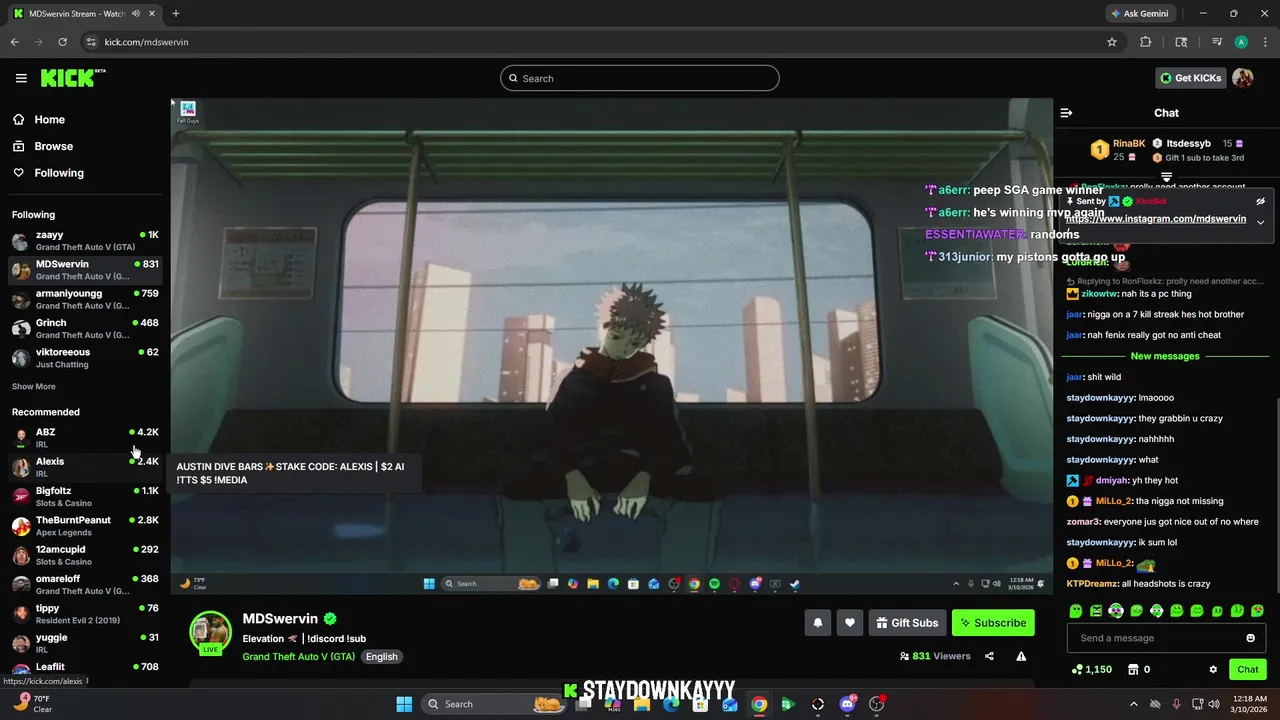Open recommended channel 12amcupid
1280x720 pixels.
[85, 555]
